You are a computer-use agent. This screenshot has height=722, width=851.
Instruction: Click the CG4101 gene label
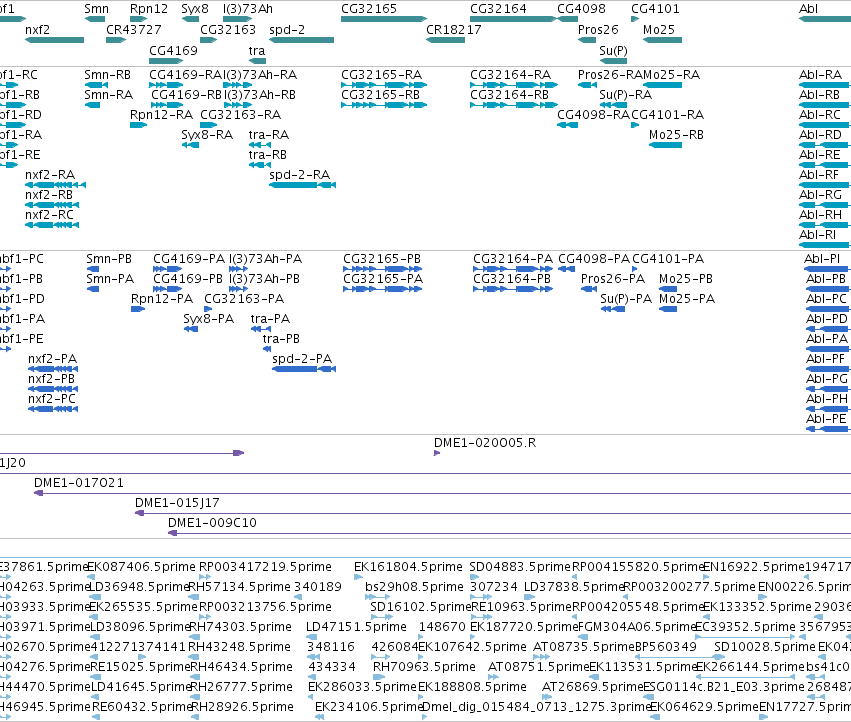coord(655,9)
